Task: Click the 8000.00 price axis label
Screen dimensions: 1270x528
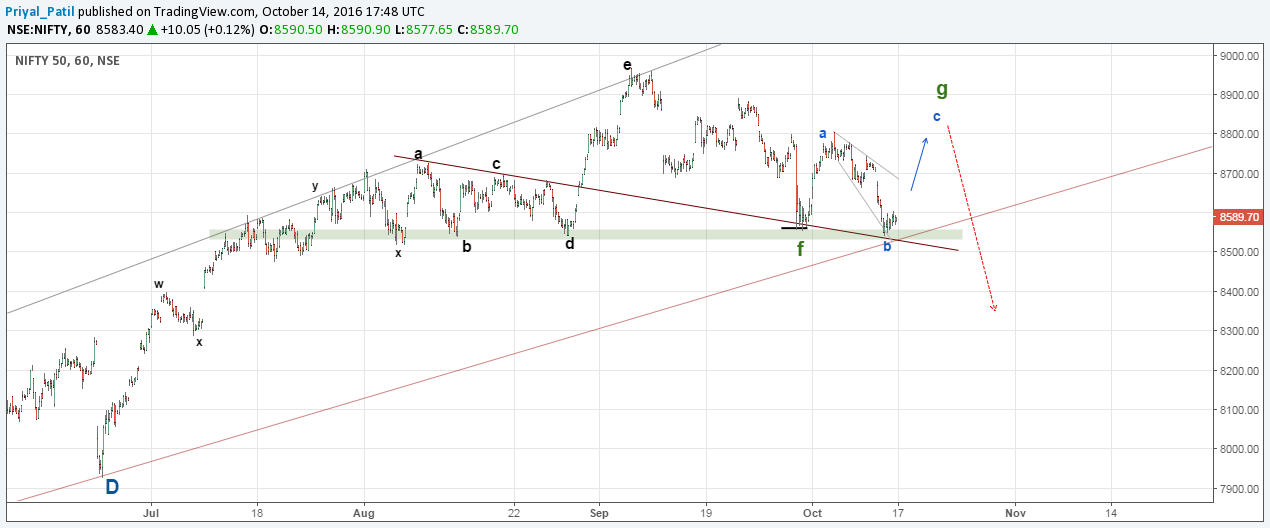Action: click(1239, 449)
